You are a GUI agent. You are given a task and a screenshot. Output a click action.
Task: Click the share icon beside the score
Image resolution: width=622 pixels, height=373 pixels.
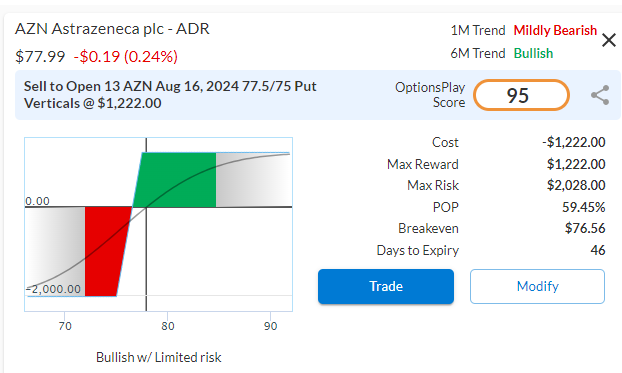pyautogui.click(x=600, y=95)
